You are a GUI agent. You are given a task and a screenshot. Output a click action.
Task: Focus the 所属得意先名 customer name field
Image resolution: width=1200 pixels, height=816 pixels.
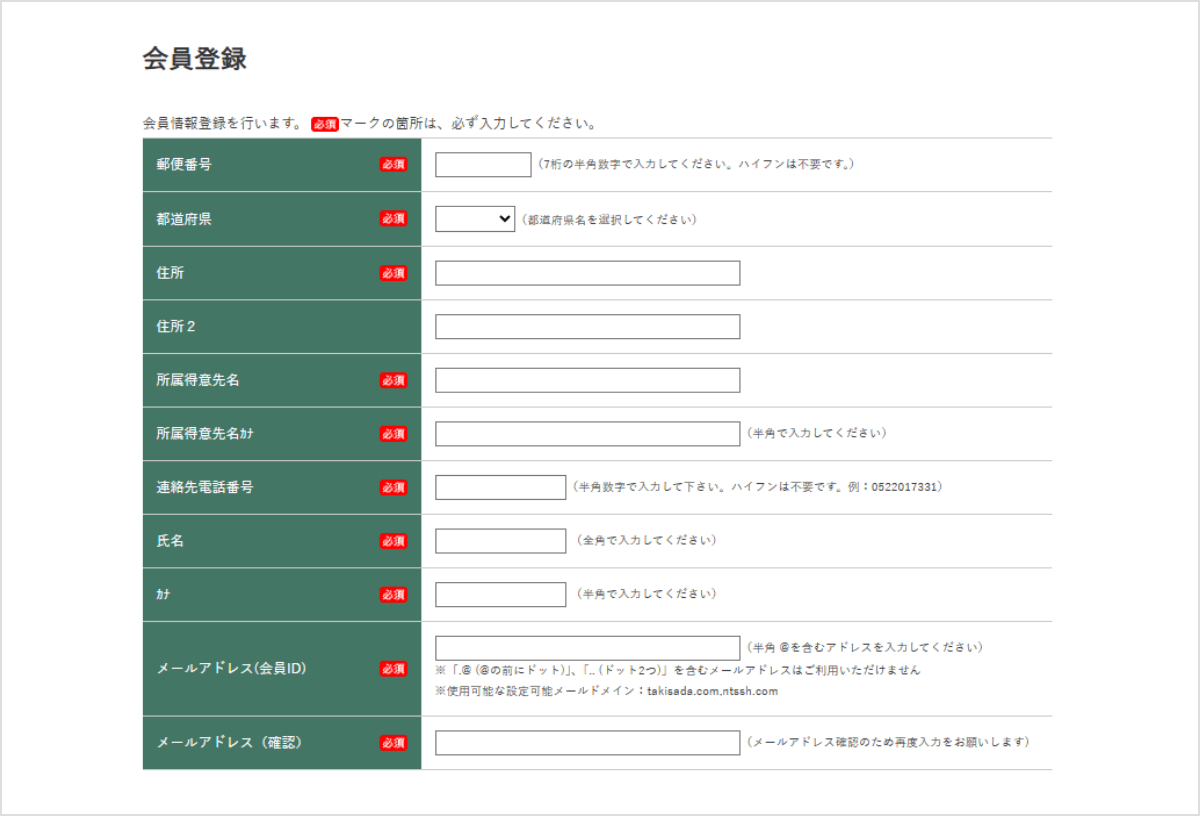[x=586, y=379]
